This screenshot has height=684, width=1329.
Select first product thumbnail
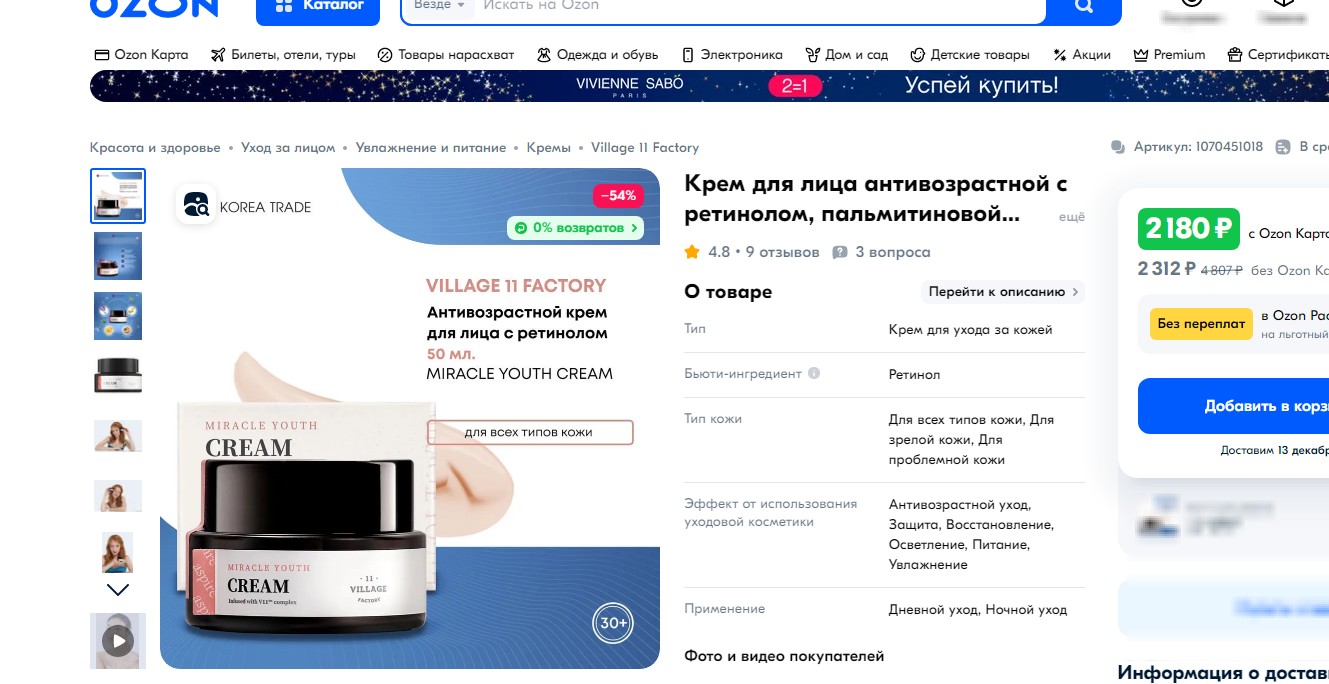coord(118,196)
